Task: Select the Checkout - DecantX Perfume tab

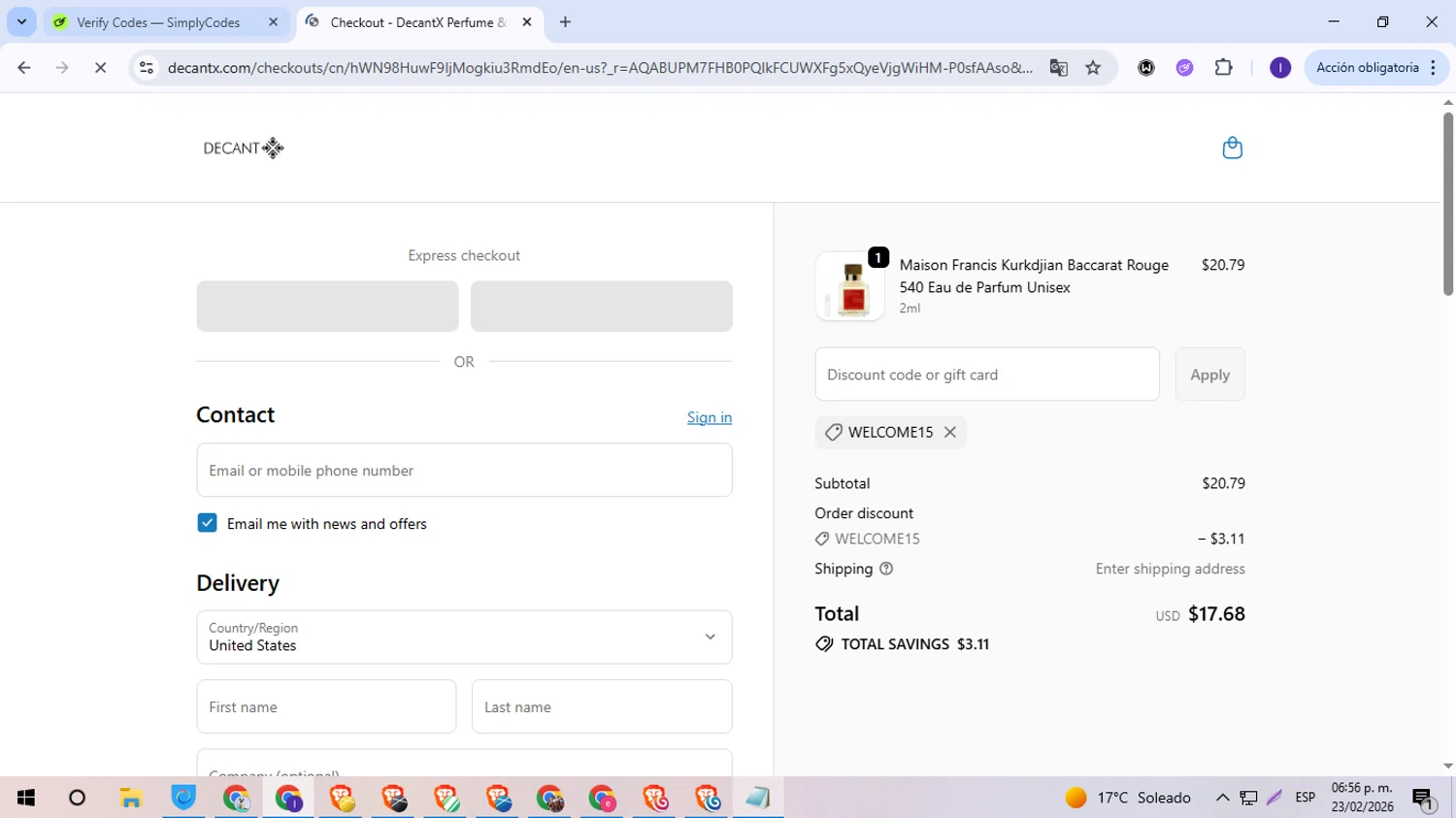Action: [419, 22]
